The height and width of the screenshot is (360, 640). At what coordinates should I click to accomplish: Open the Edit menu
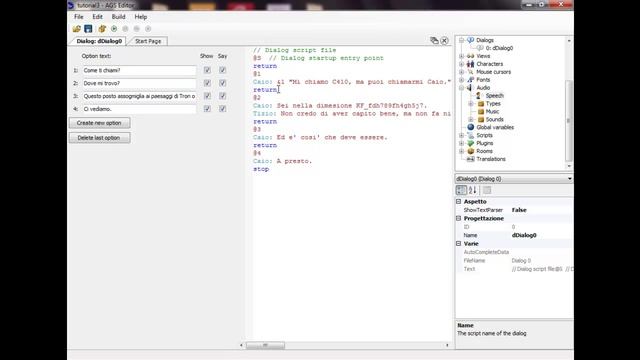(x=98, y=17)
